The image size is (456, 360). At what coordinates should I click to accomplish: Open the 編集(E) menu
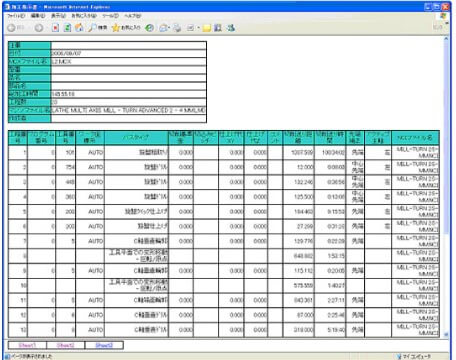tap(38, 16)
